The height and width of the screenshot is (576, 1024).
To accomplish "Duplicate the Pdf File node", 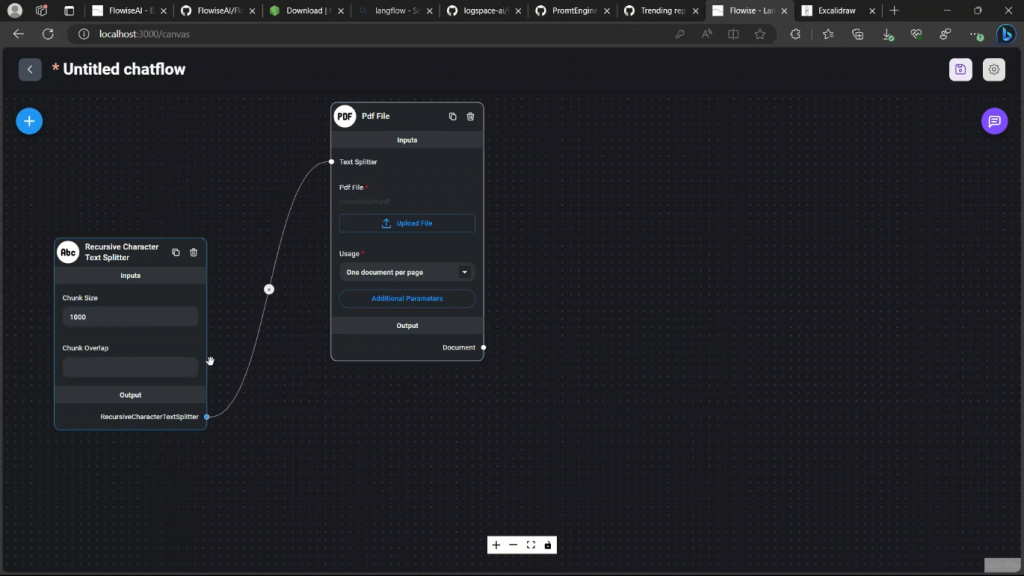I will (452, 116).
